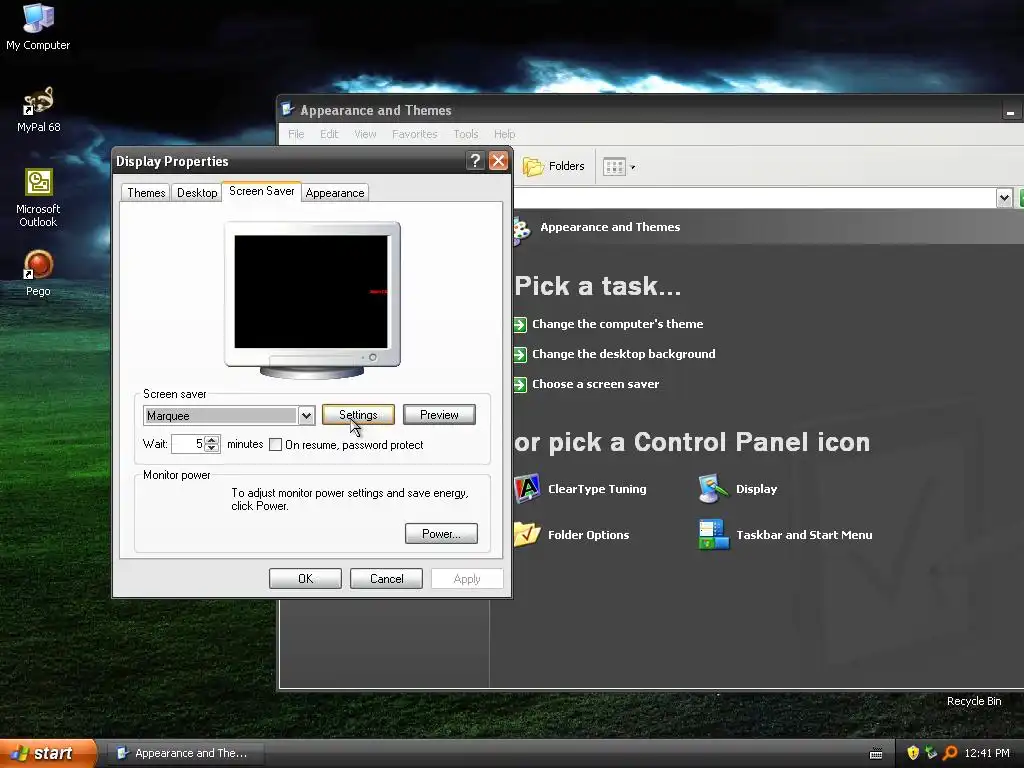
Task: Open the Help menu
Action: (504, 134)
